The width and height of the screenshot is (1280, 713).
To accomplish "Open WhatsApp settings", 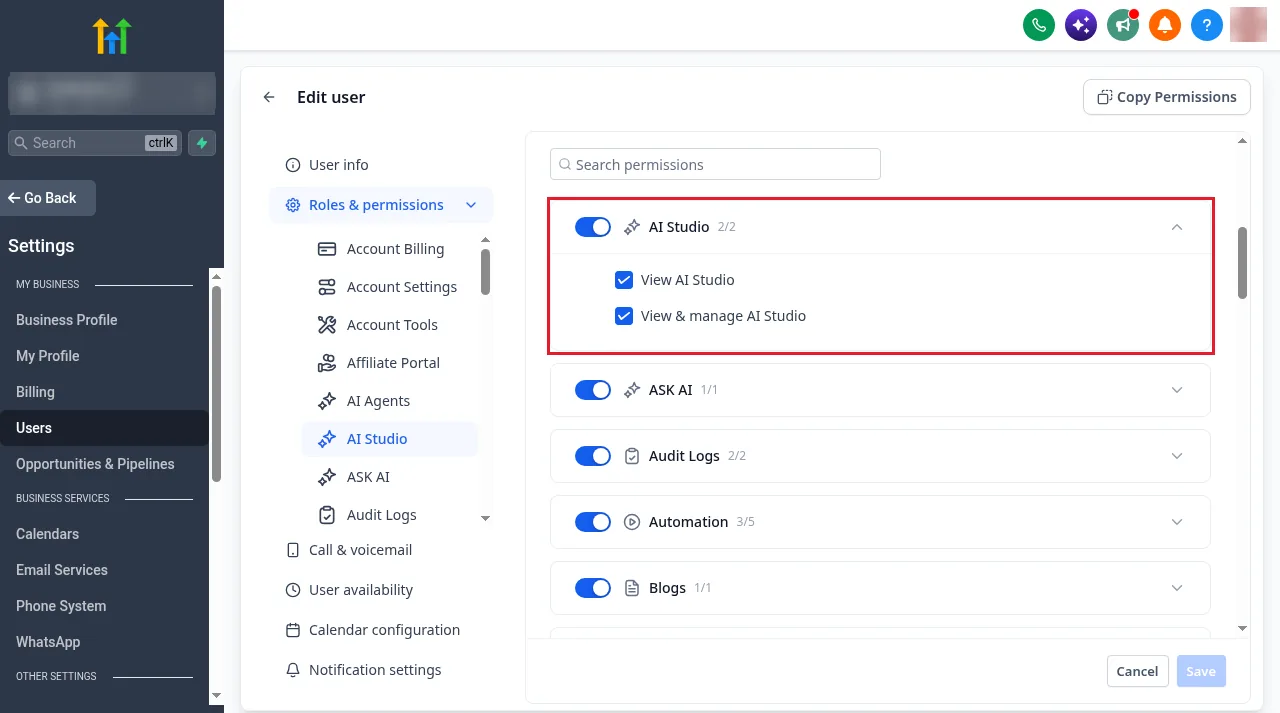I will (48, 642).
